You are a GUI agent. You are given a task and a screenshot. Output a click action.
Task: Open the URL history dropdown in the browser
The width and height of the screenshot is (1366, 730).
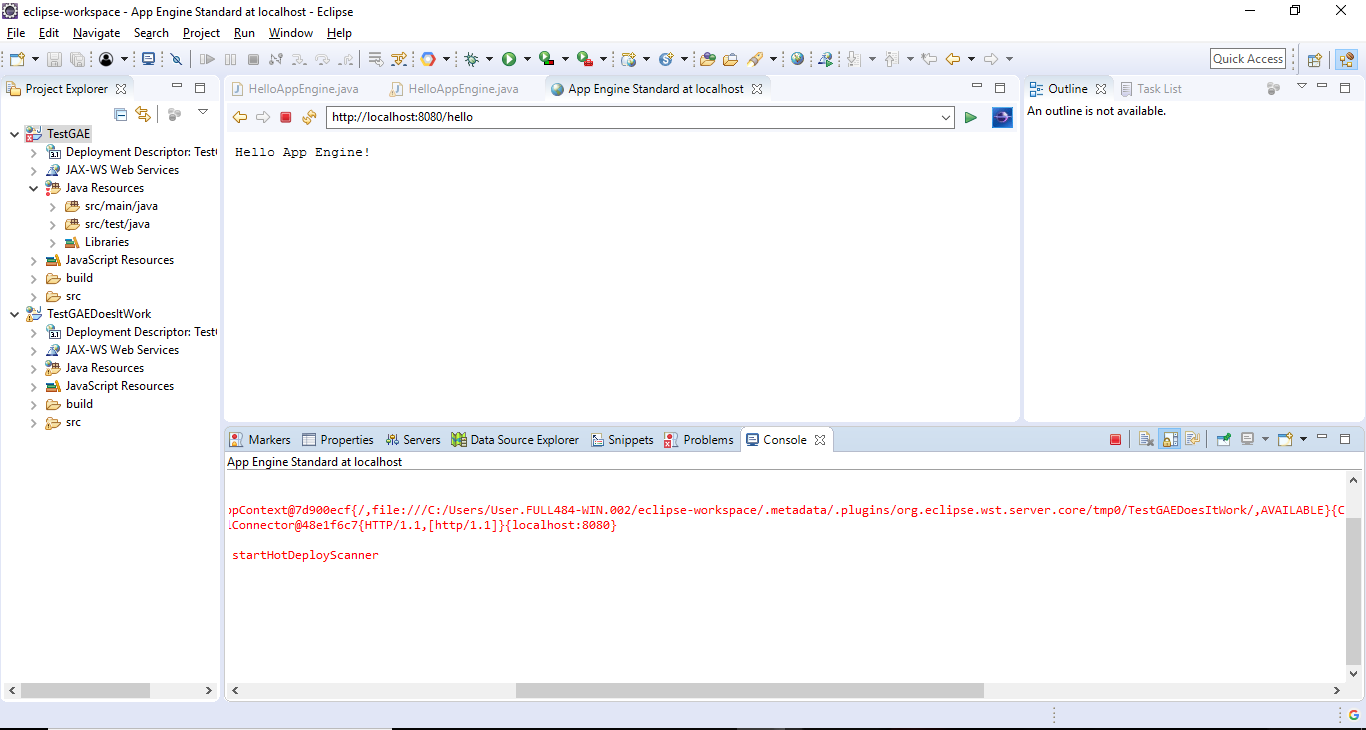(x=946, y=118)
